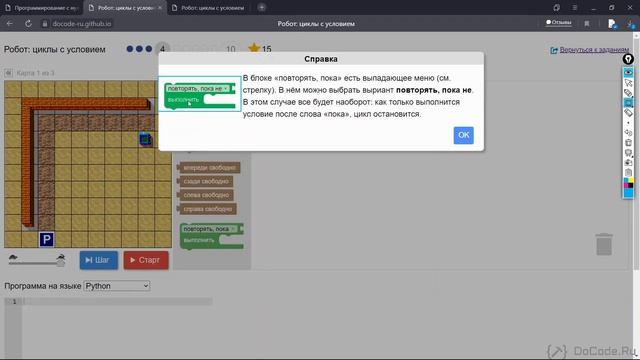Click the padlock site security icon
The width and height of the screenshot is (640, 360).
coord(45,24)
